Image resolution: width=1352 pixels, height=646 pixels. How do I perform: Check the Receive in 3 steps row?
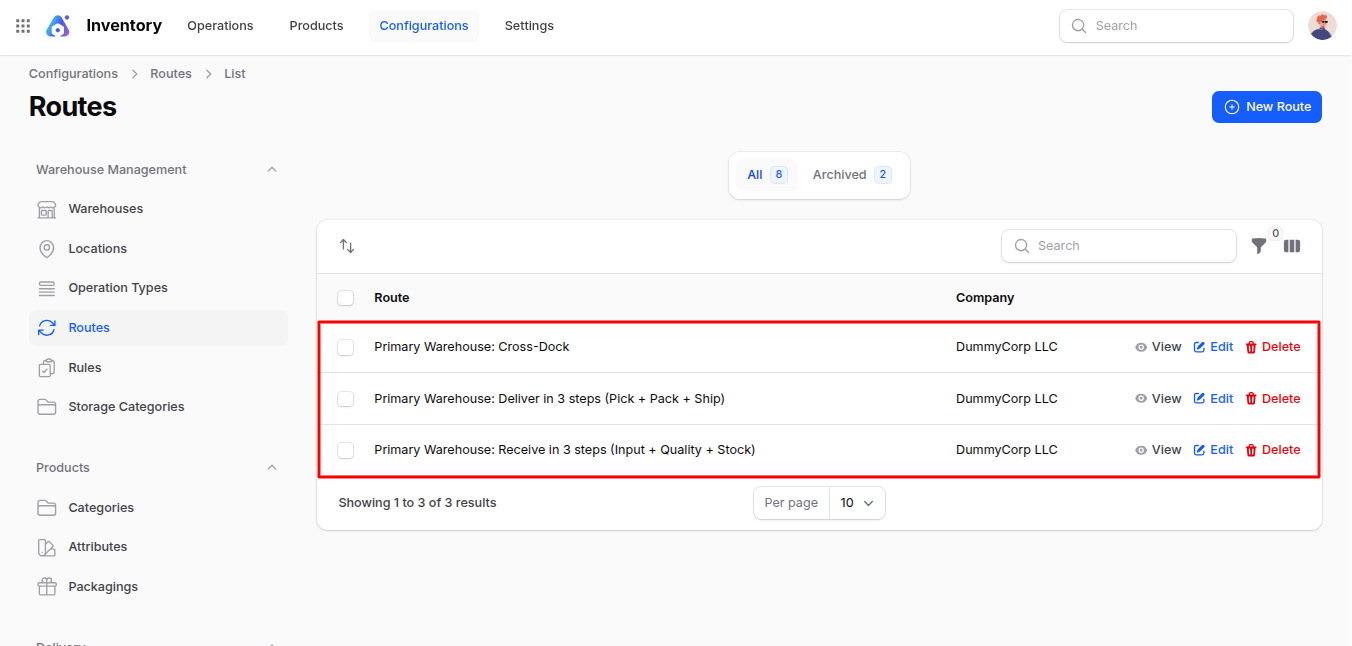[x=346, y=450]
